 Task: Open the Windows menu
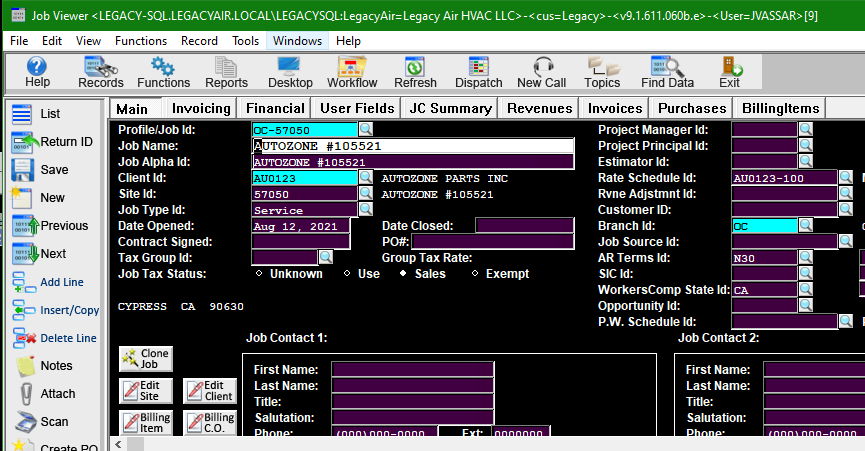pyautogui.click(x=297, y=41)
